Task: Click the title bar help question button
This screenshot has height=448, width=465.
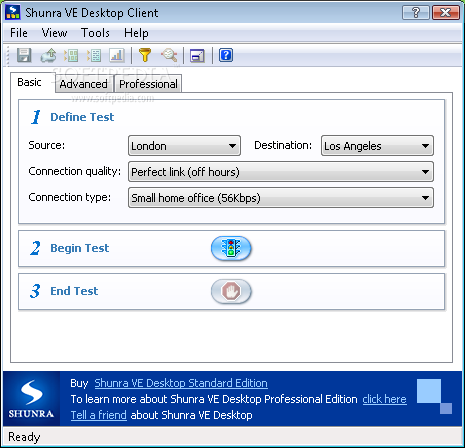Action: click(x=416, y=13)
